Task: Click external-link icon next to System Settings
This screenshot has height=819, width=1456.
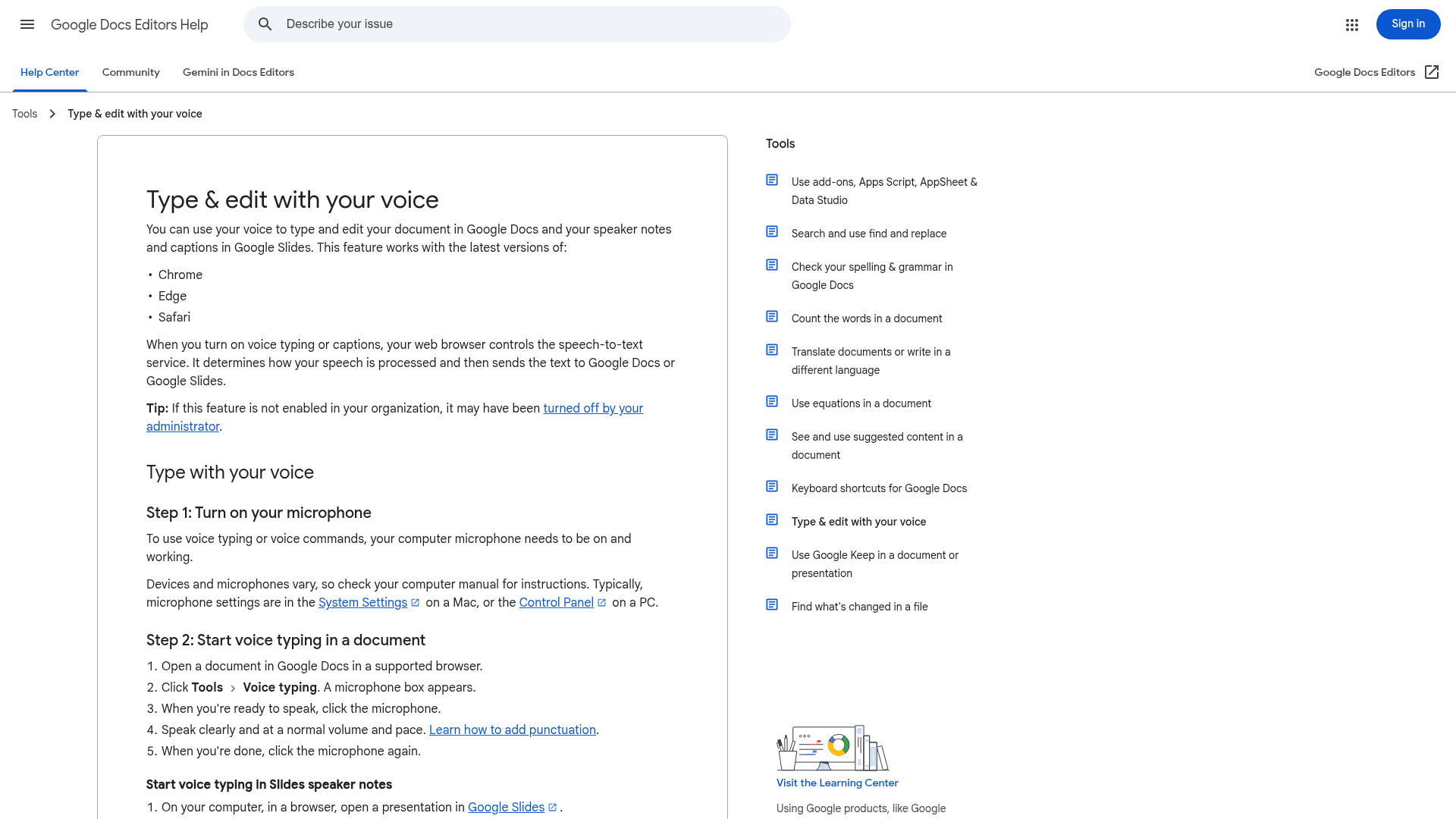Action: pyautogui.click(x=416, y=603)
